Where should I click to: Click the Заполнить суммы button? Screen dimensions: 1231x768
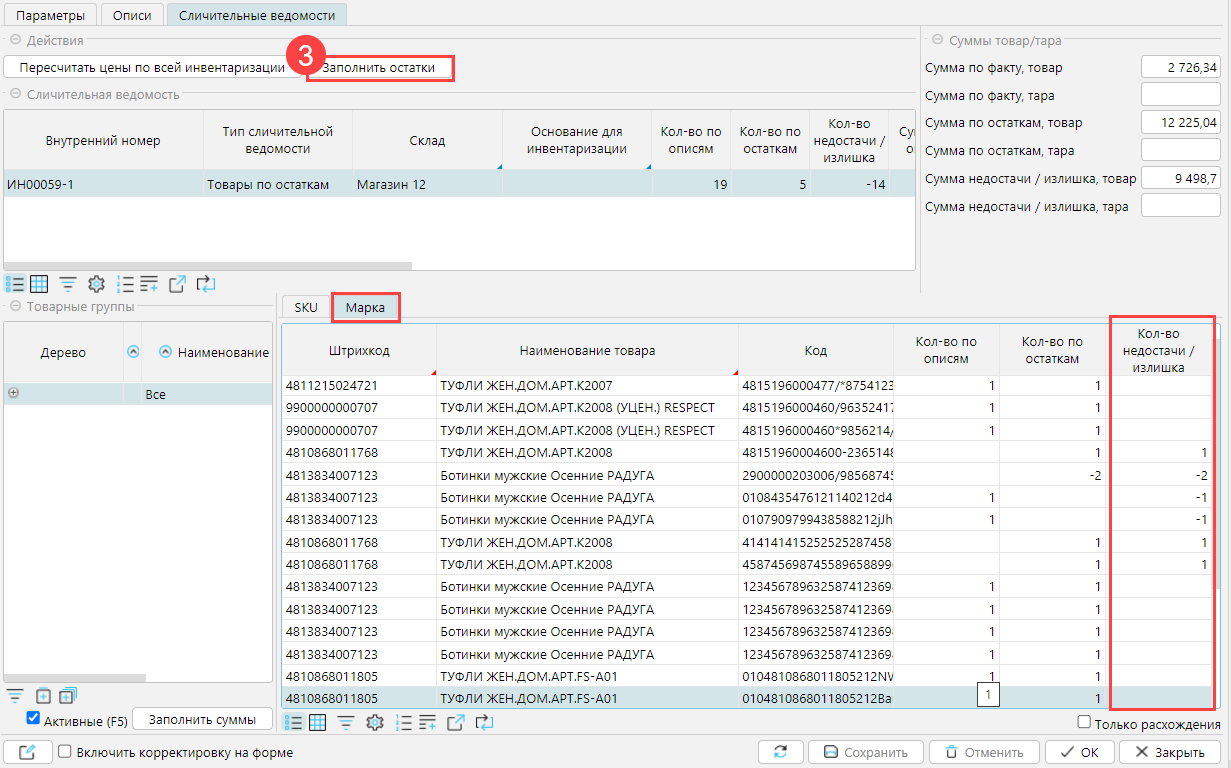203,719
